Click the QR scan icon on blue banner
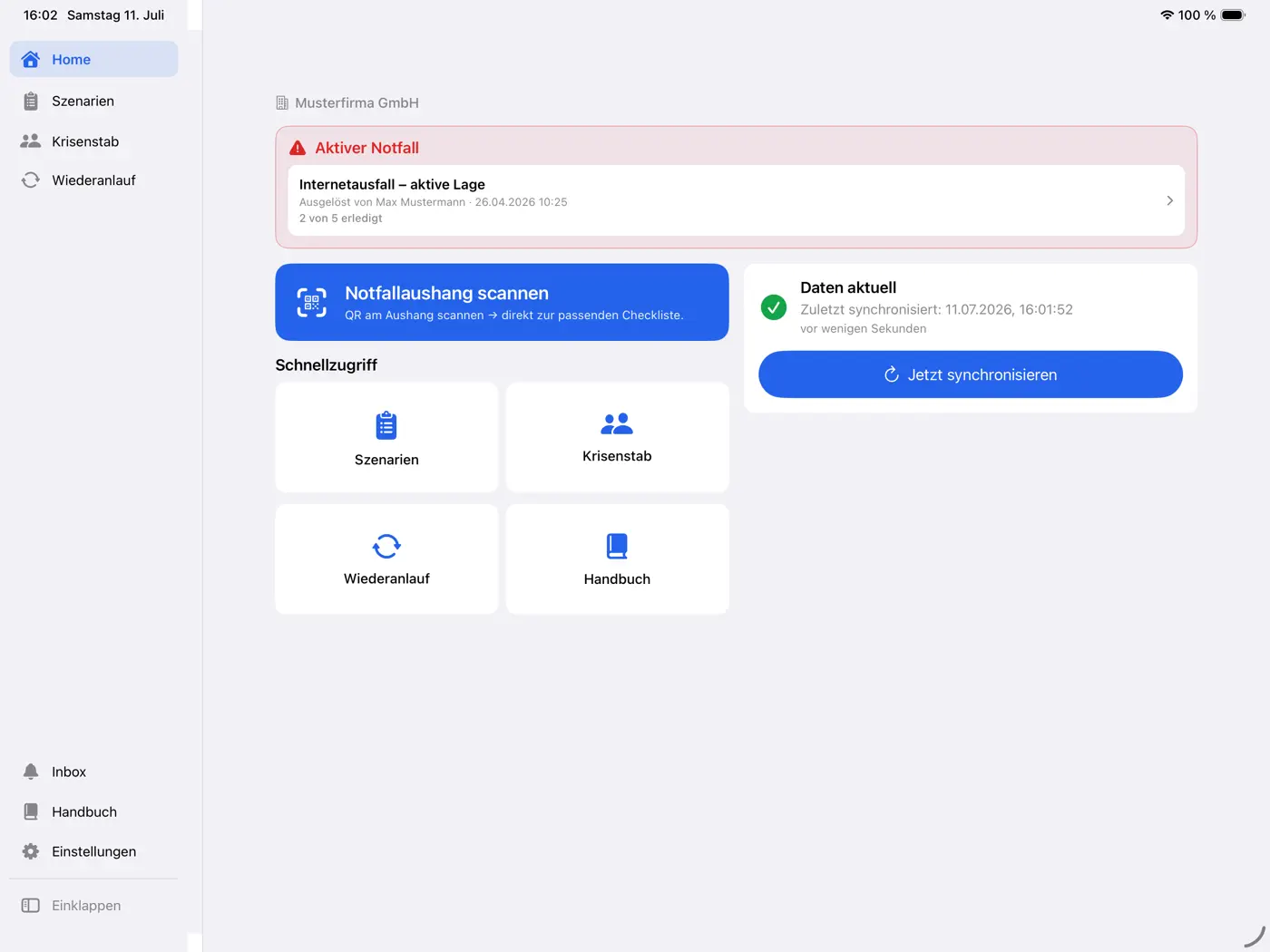Screen dimensions: 1270x952 312,303
